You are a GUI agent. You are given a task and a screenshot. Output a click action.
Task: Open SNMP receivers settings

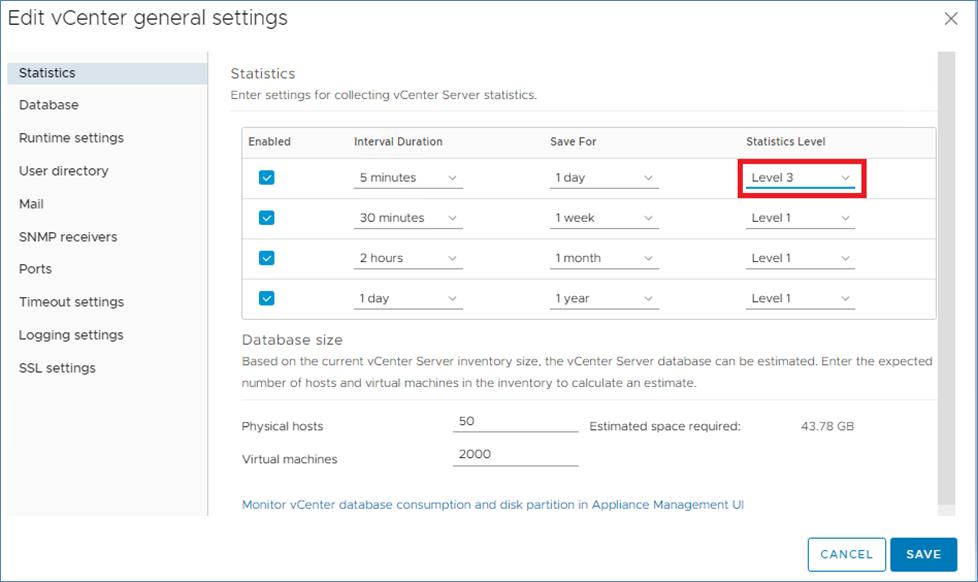68,237
